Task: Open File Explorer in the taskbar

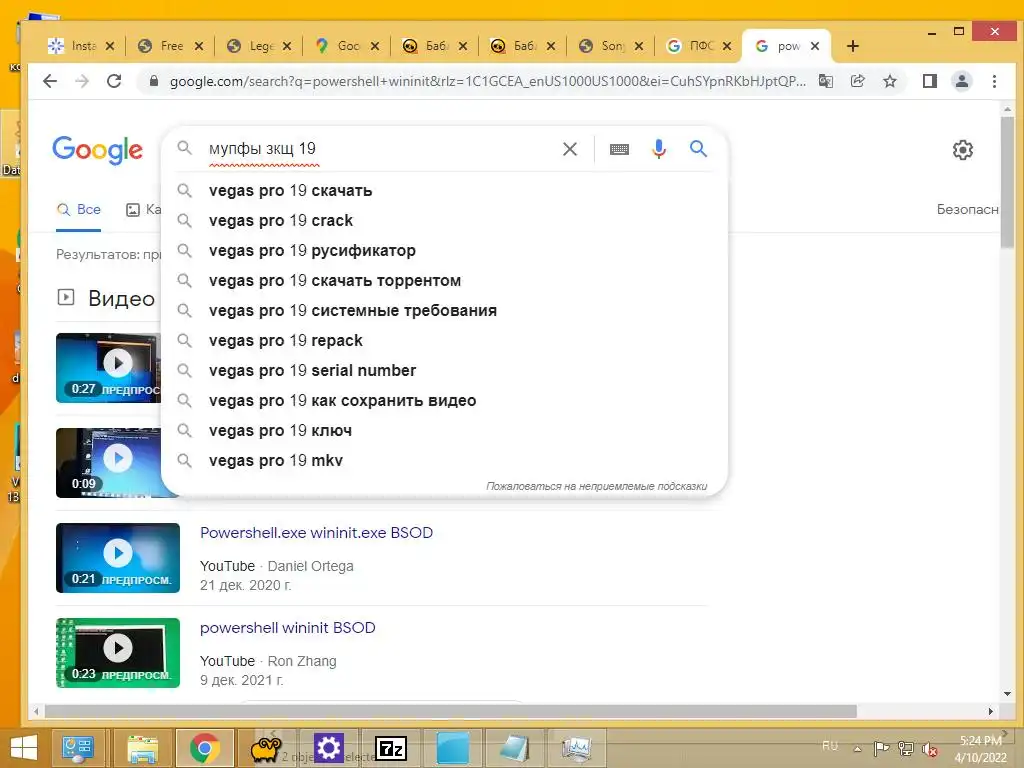Action: click(142, 748)
